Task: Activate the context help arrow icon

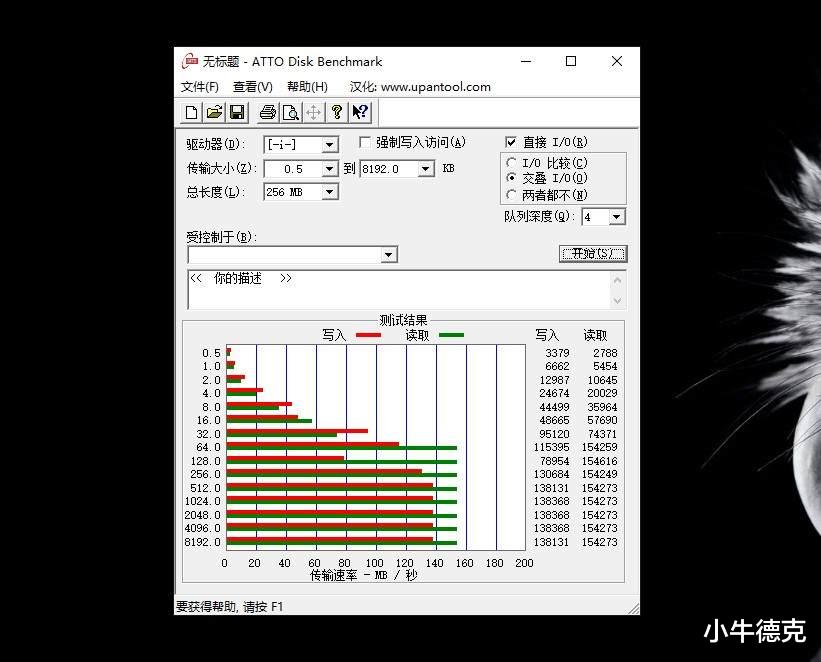Action: (x=360, y=112)
